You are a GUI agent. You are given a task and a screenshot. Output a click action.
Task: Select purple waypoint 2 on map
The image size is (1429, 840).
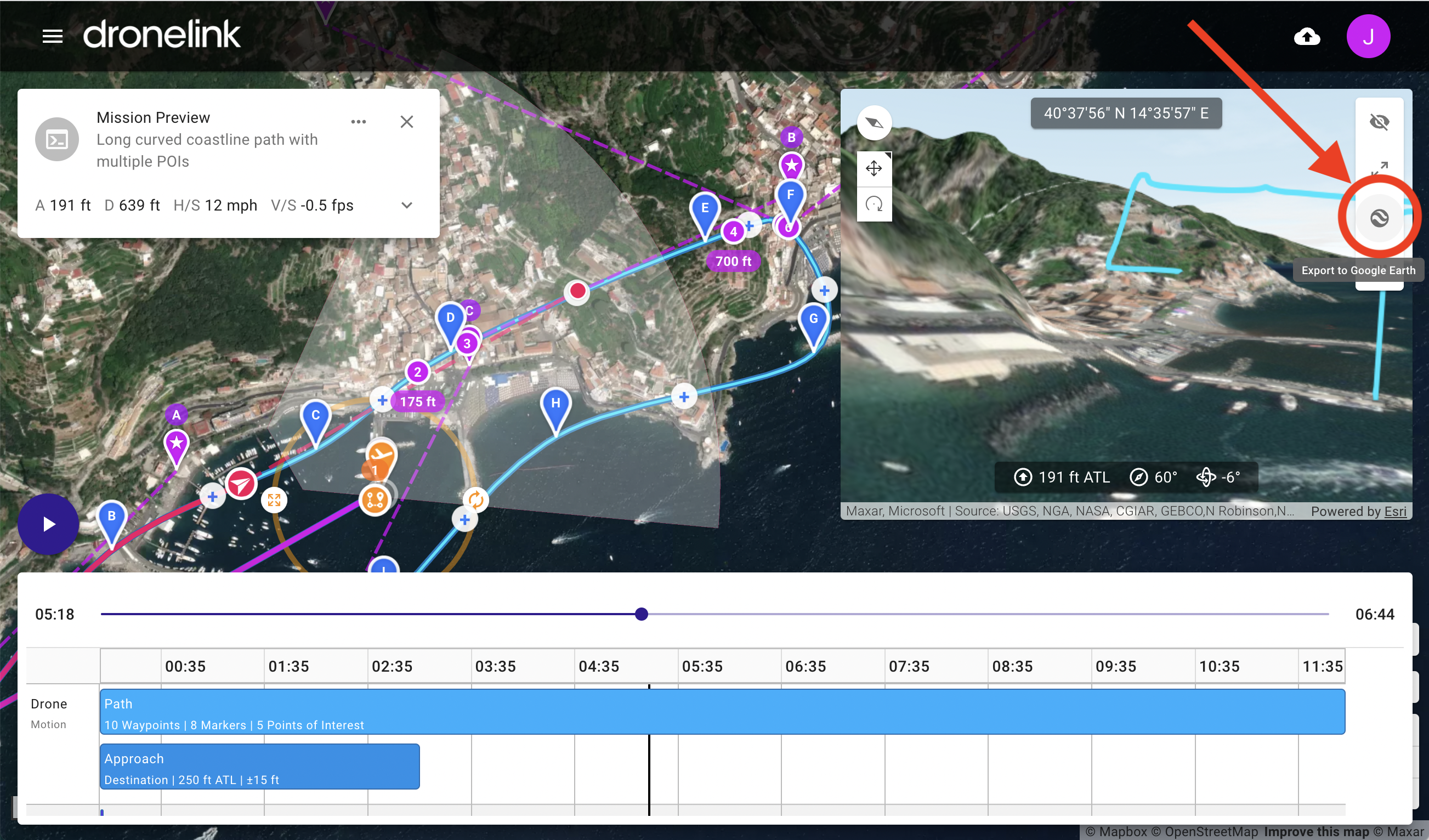click(x=417, y=372)
